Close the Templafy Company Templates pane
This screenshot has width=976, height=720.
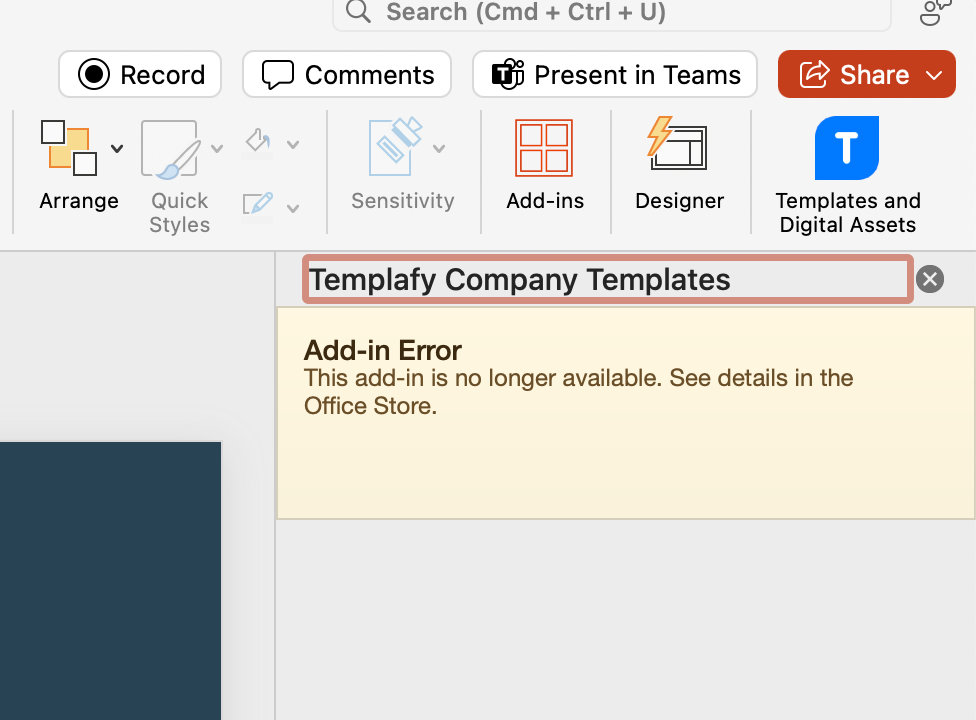pos(929,279)
